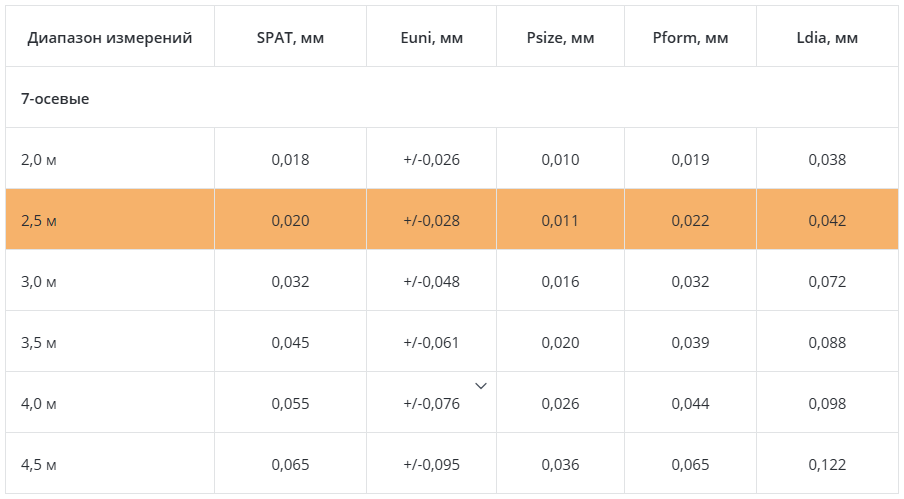
Task: Click the 'SPAT, мм' column header
Action: 290,38
